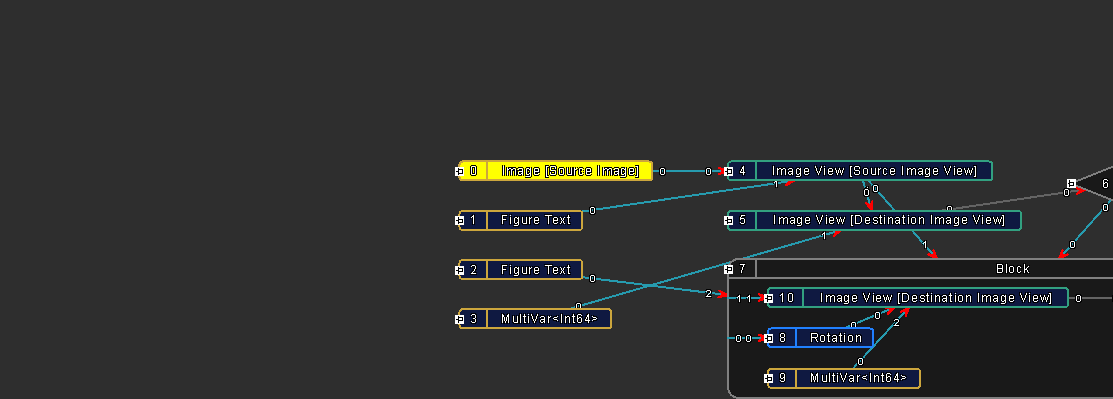
Task: Click index number 0 of the Source Image node
Action: tap(473, 171)
